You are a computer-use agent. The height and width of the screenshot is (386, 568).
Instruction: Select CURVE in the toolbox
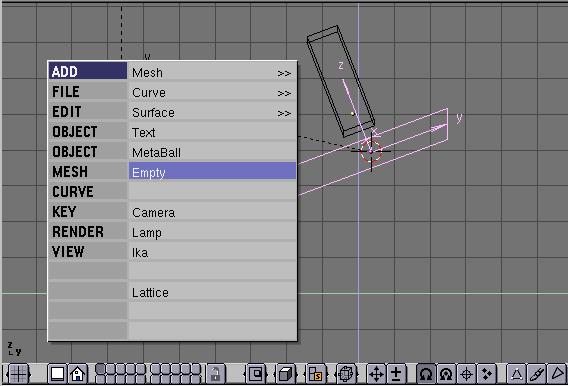(88, 191)
